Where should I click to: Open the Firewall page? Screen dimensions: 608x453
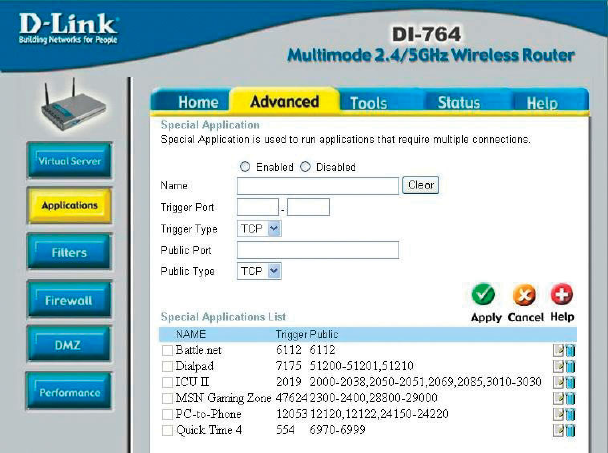(69, 300)
